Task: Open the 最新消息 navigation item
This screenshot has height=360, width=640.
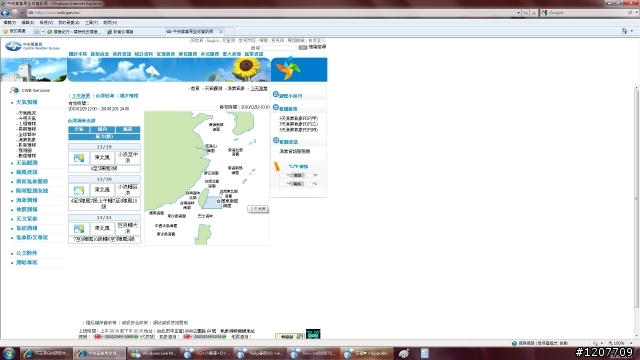Action: (x=100, y=54)
